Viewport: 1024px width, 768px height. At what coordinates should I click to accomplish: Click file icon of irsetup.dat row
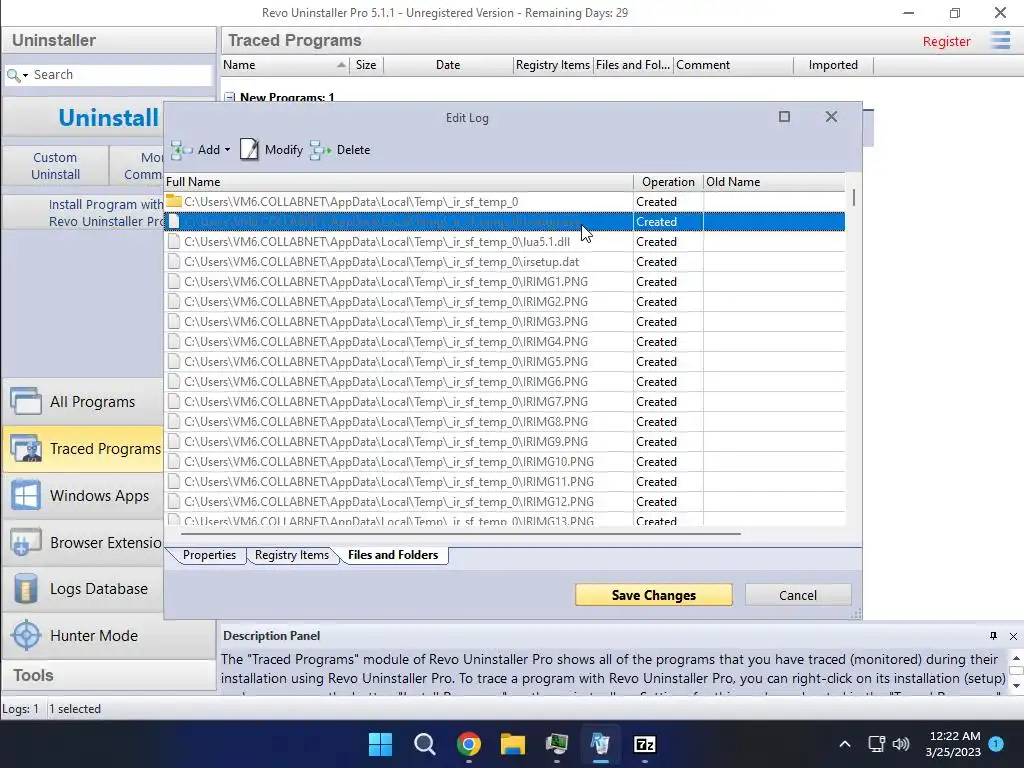point(174,262)
